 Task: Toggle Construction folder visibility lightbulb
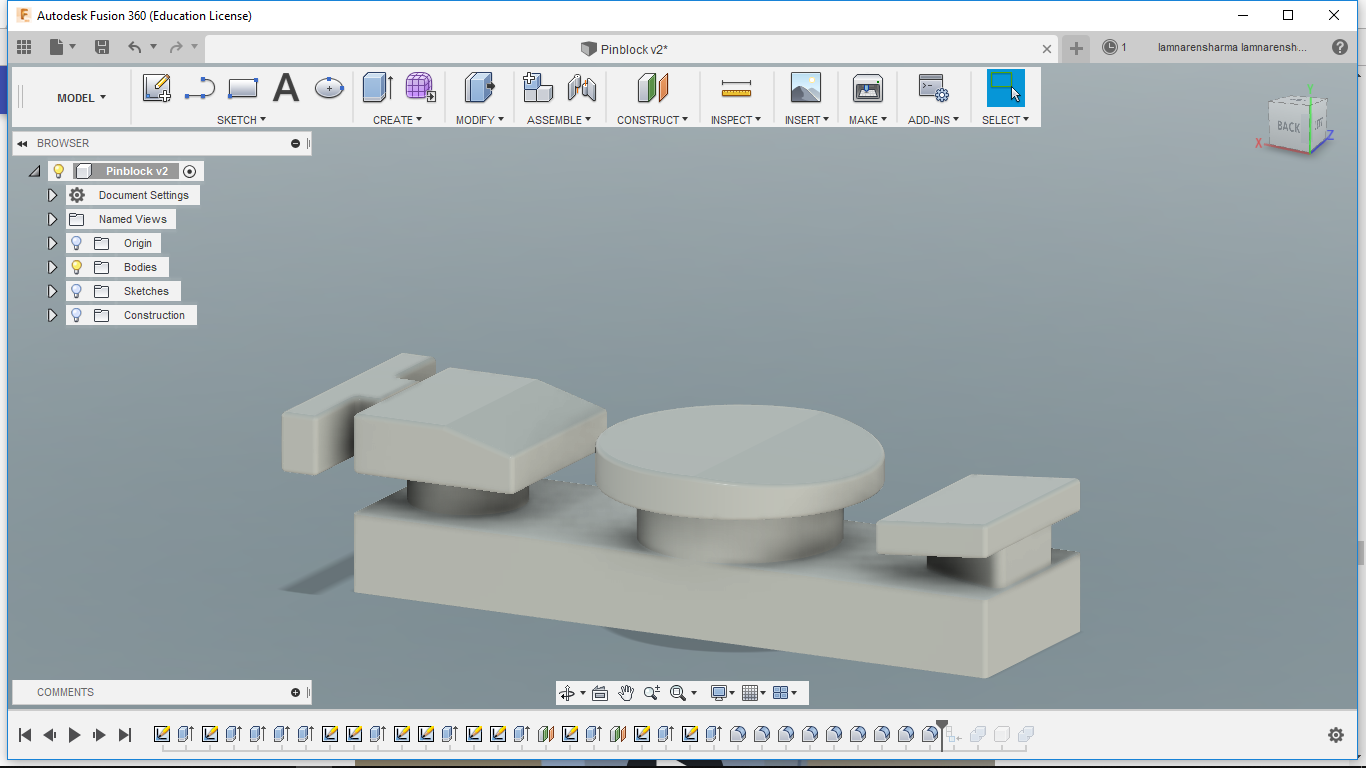pyautogui.click(x=76, y=315)
